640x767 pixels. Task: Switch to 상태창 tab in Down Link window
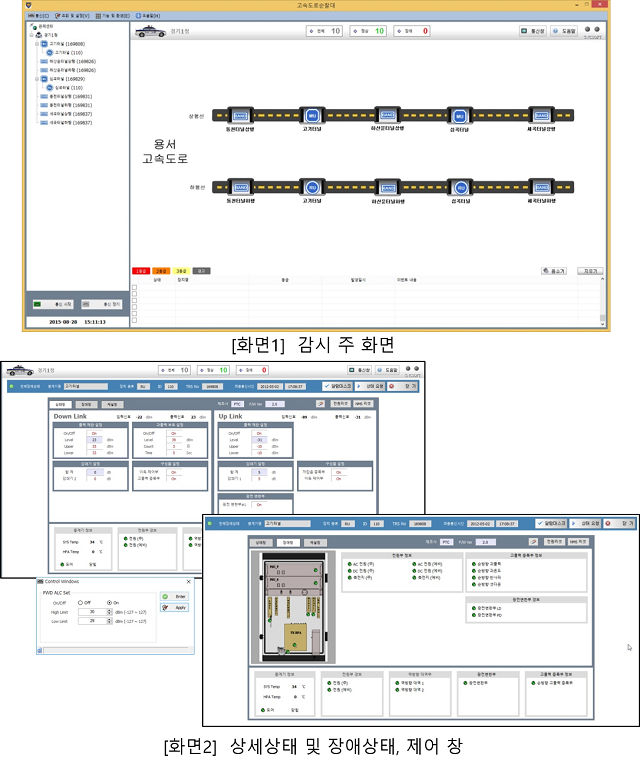click(61, 405)
